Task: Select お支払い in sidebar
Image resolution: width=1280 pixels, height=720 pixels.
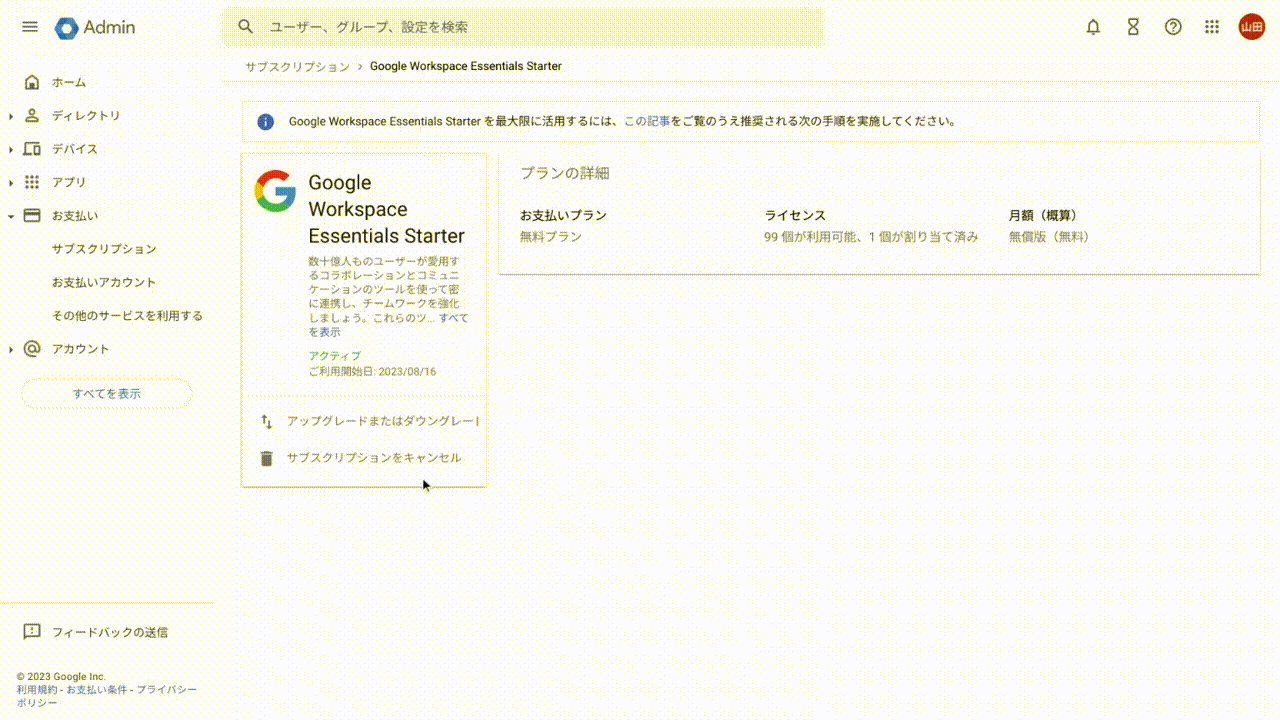Action: (x=75, y=216)
